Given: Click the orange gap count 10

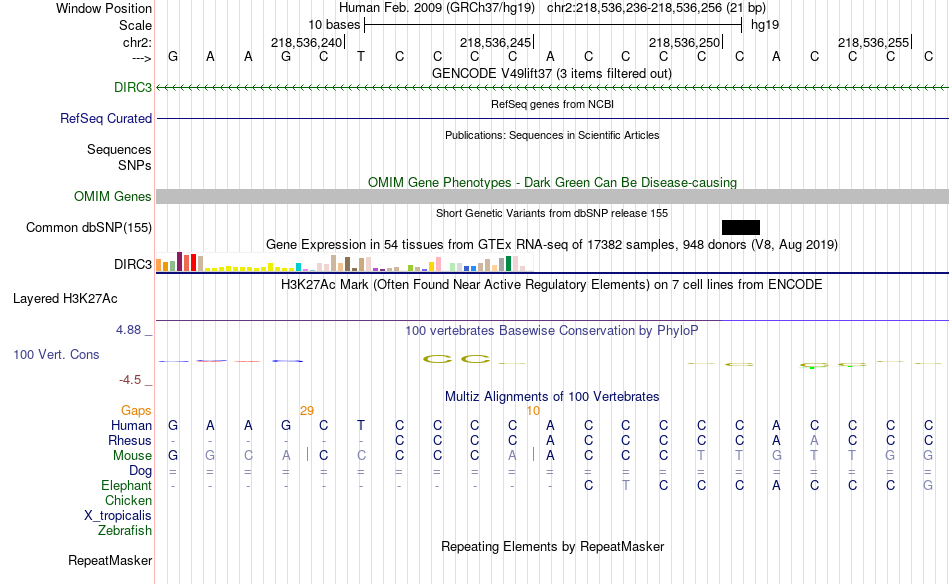Looking at the screenshot, I should (x=533, y=411).
